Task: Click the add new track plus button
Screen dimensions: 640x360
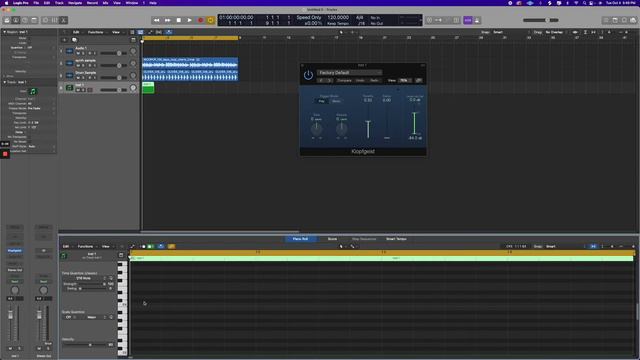Action: click(x=64, y=40)
